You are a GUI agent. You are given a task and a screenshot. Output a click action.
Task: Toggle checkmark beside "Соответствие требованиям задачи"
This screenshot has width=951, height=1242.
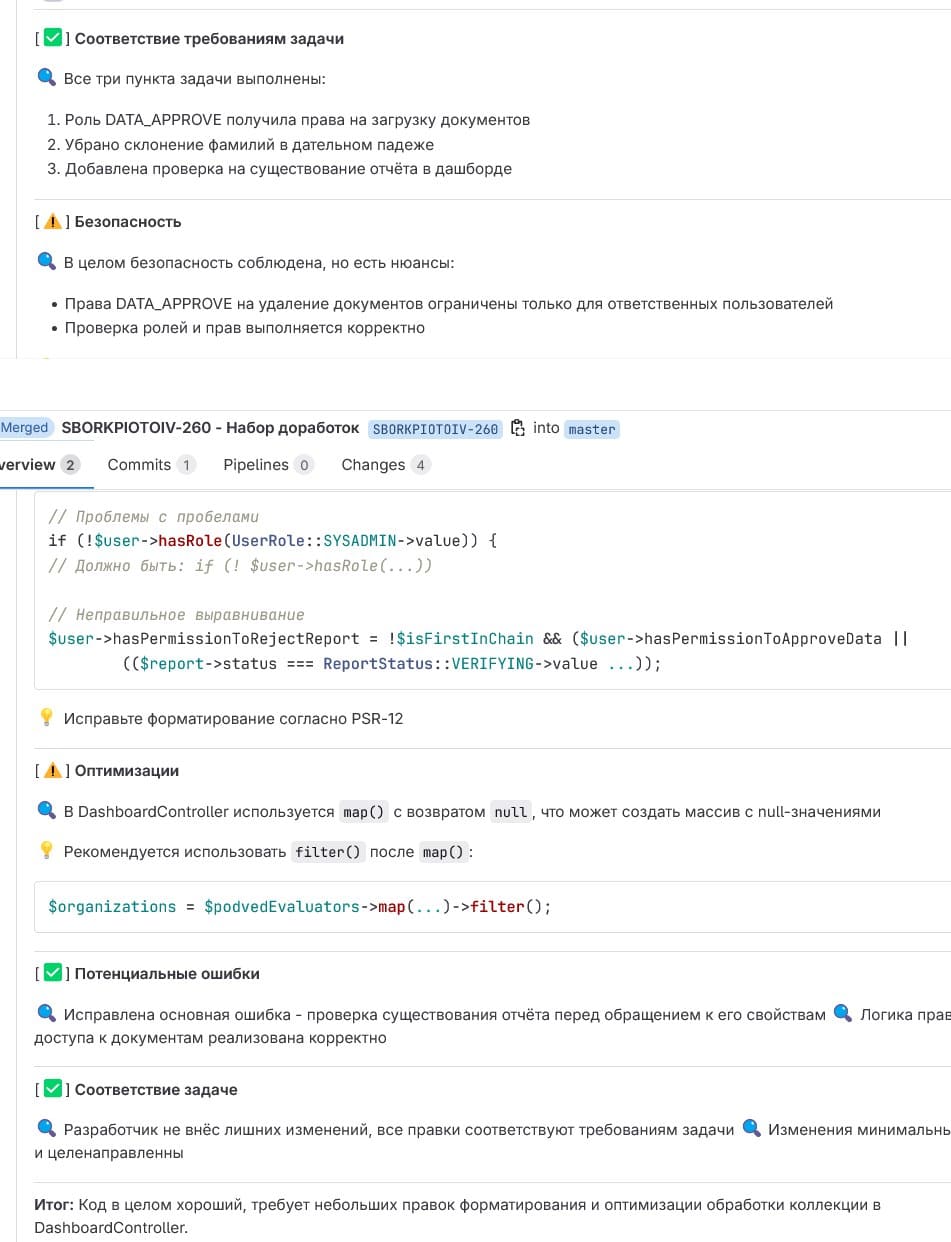tap(54, 39)
